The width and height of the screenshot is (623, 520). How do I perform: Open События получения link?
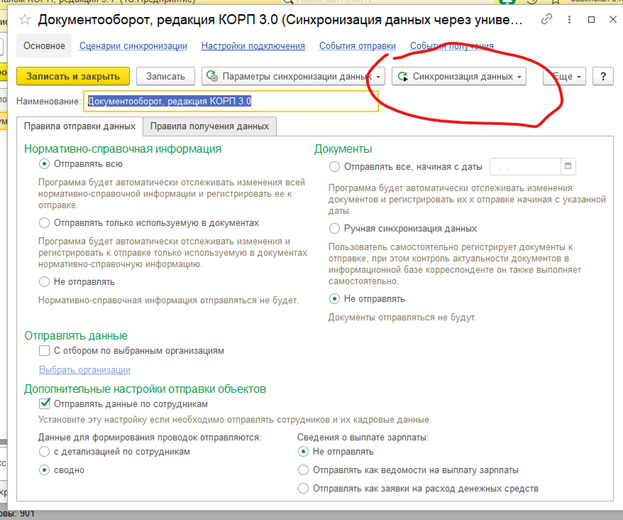coord(452,46)
